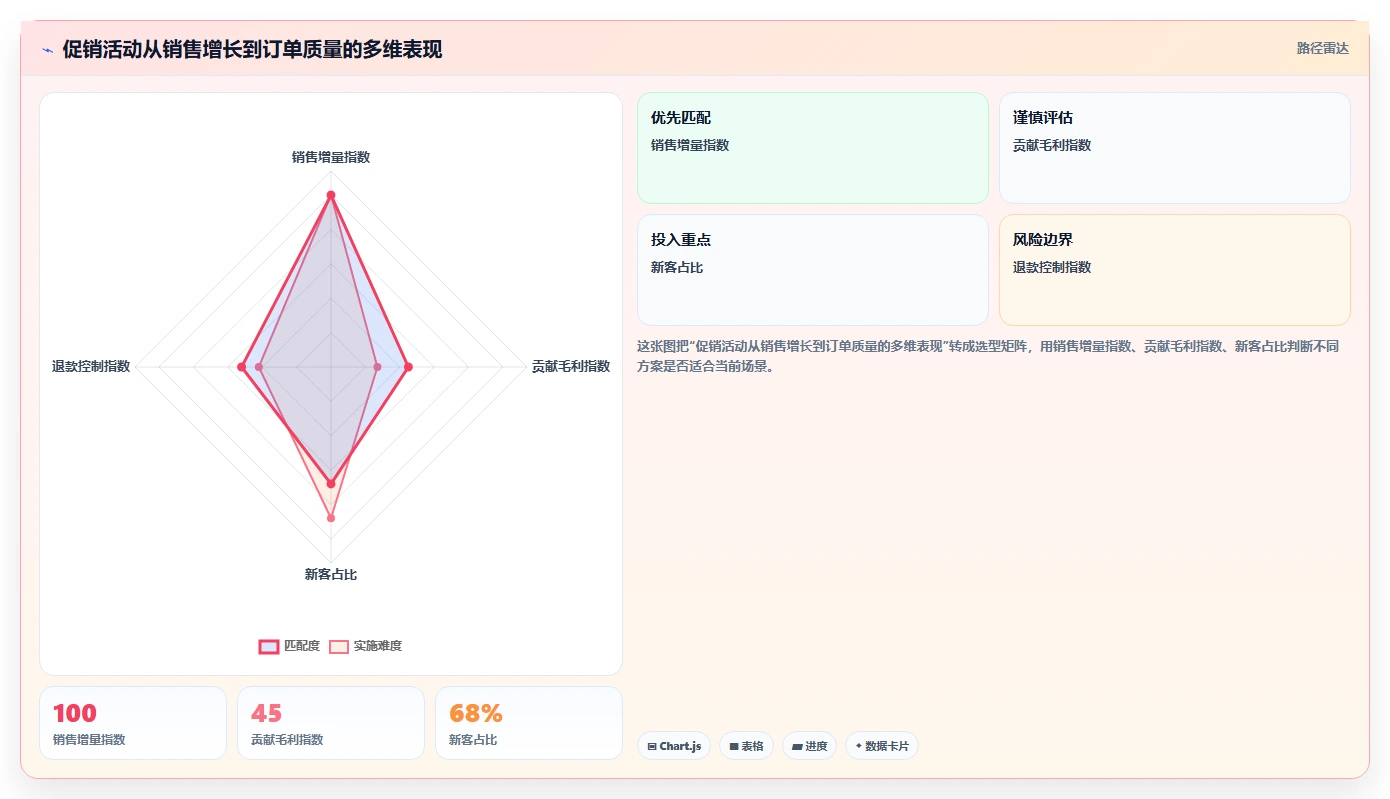Click the 新客占比 radar axis label
Viewport: 1390px width, 799px height.
[331, 574]
